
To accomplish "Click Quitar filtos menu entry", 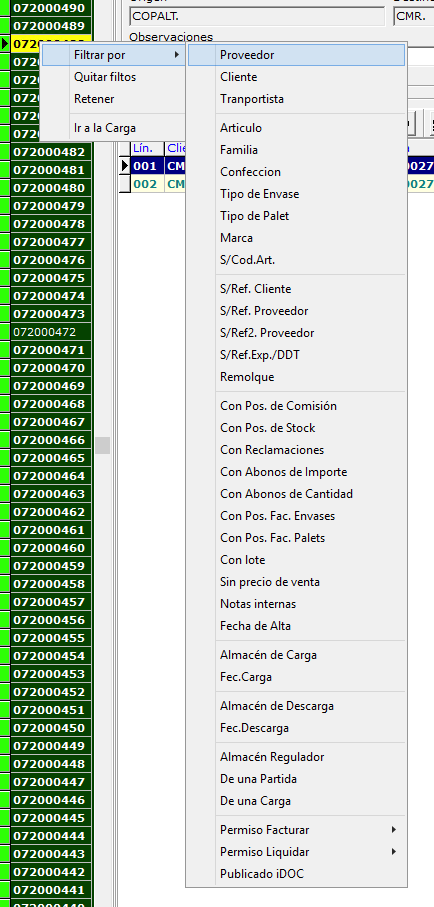I will click(x=113, y=77).
